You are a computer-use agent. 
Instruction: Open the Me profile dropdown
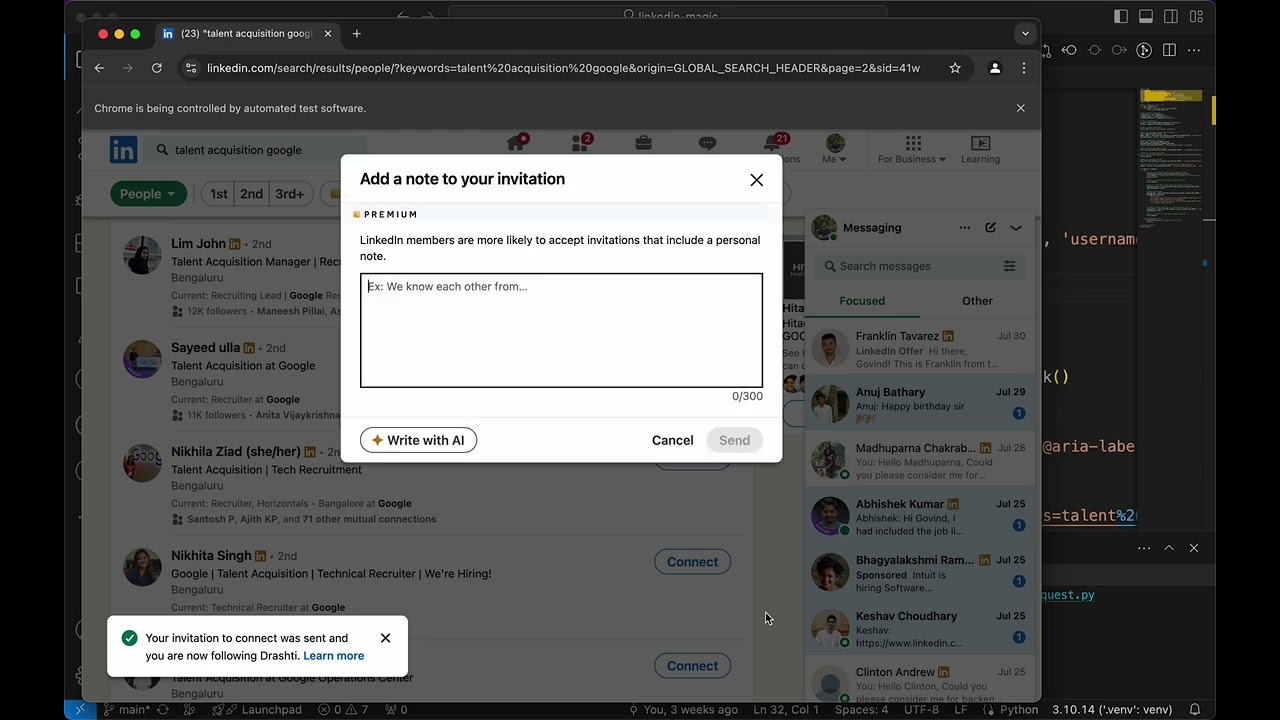(x=835, y=149)
